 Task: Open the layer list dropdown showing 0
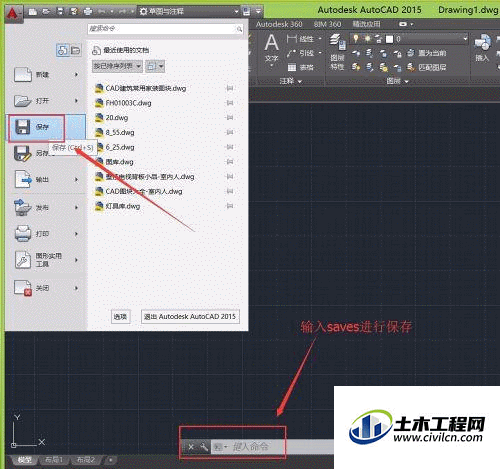click(409, 39)
